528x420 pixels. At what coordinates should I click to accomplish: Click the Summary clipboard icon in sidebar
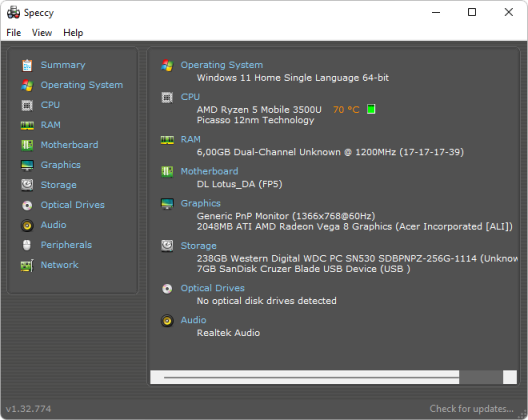tap(27, 65)
